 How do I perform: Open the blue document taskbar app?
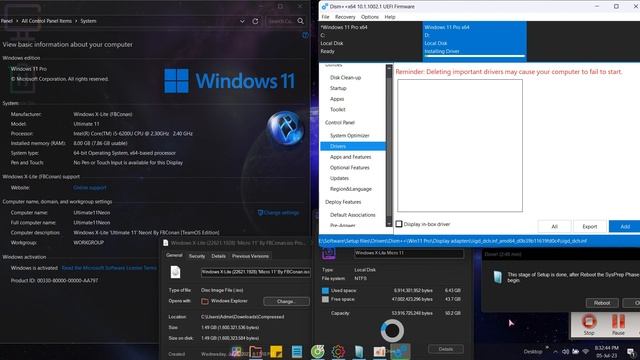click(x=297, y=351)
